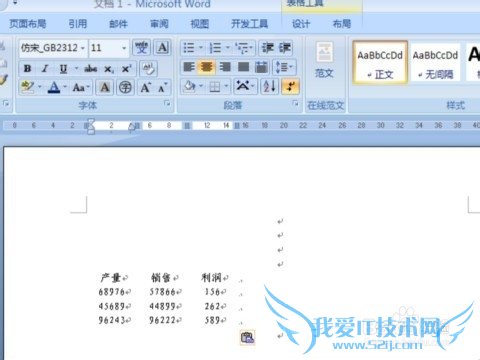Apply numbered list
Screen dimensions: 480x360
point(215,48)
